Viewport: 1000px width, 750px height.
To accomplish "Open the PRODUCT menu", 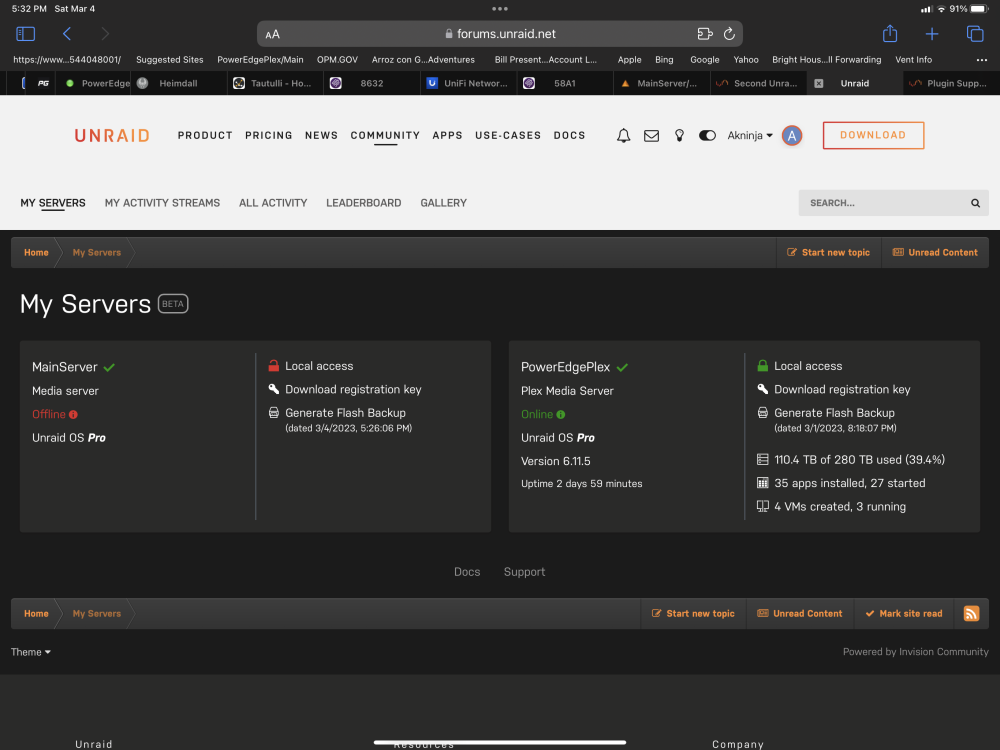I will pyautogui.click(x=205, y=135).
